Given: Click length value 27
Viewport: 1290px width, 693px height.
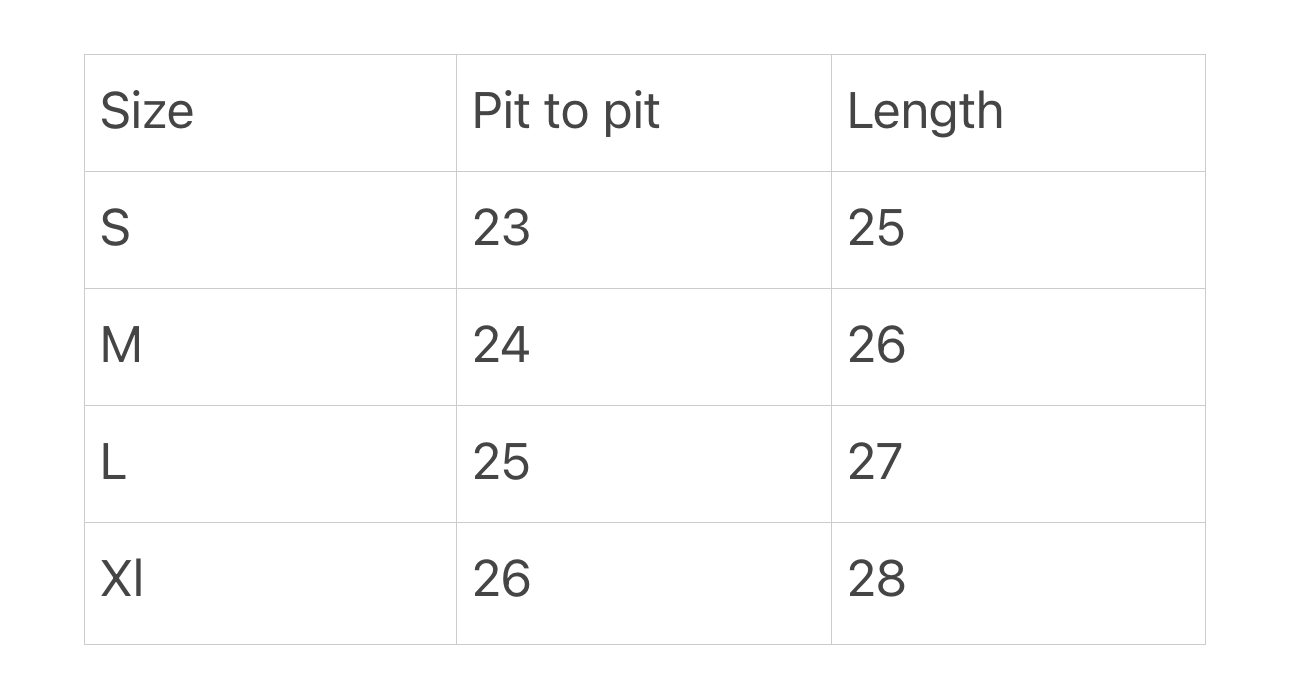Looking at the screenshot, I should [875, 462].
